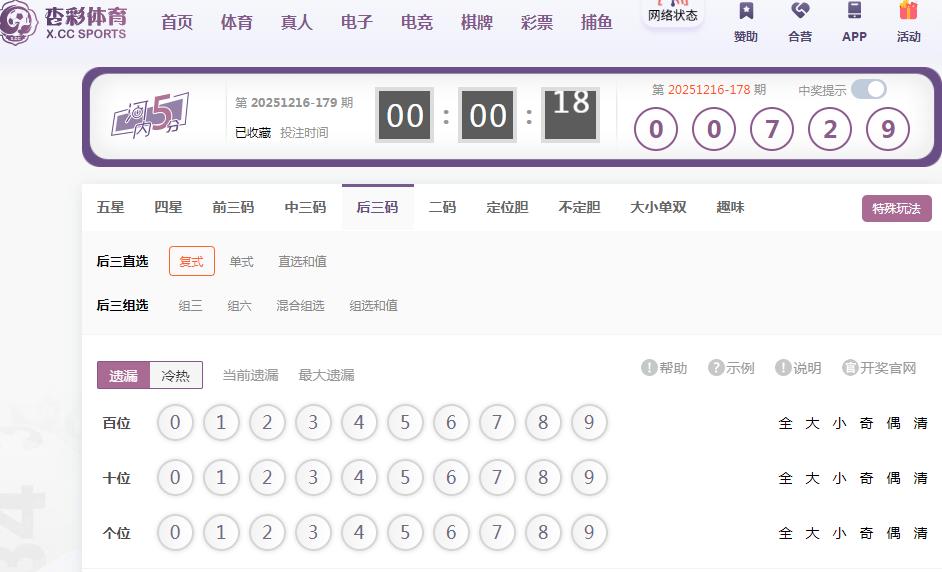Pick number 0 in 百位 row

175,422
